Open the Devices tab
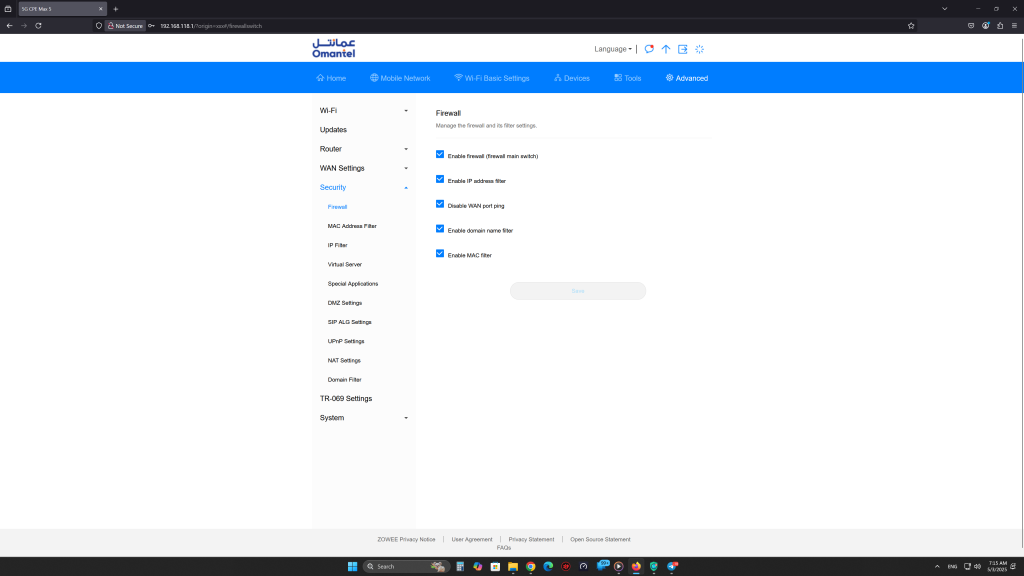Viewport: 1024px width, 576px height. (572, 78)
